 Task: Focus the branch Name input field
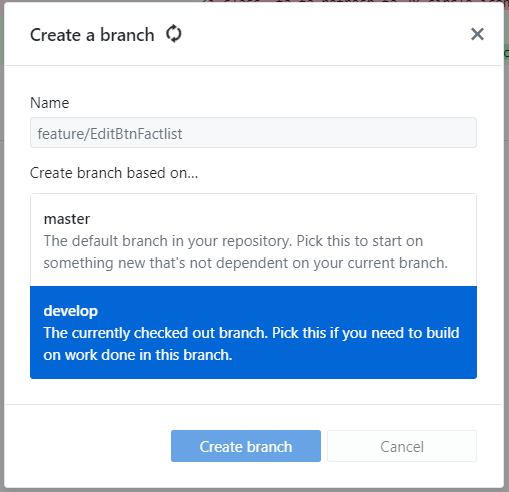click(x=253, y=132)
